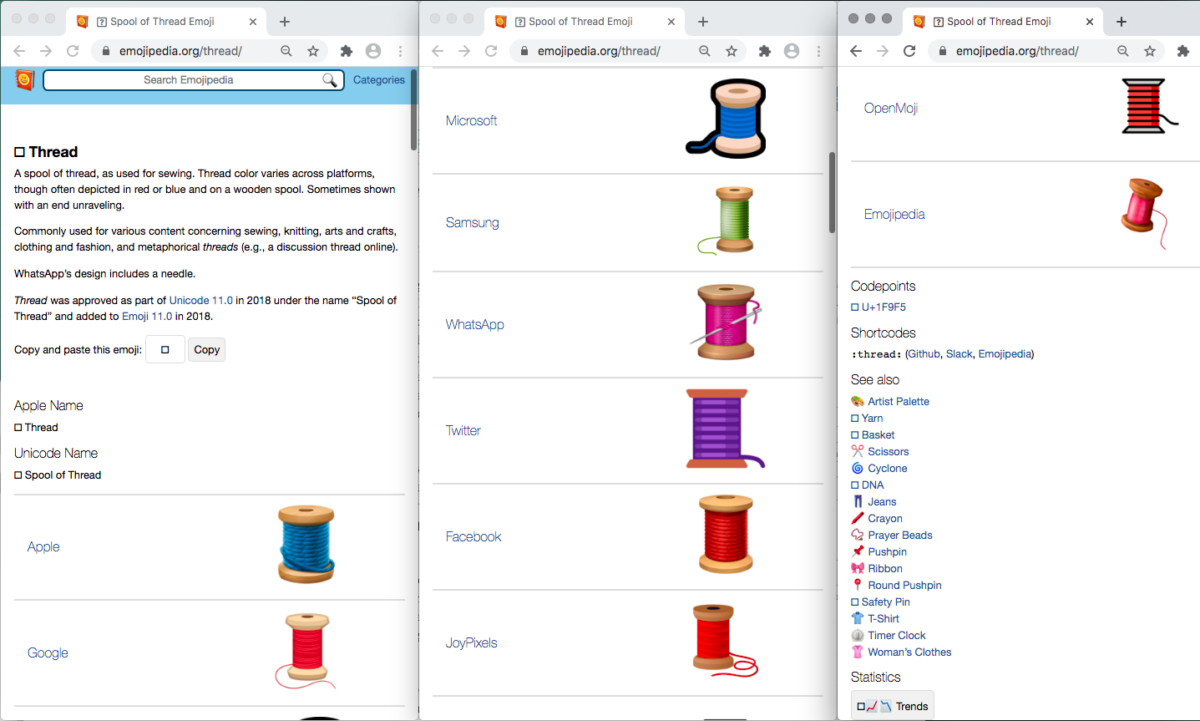Image resolution: width=1200 pixels, height=721 pixels.
Task: Click the magnifier icon inside the Emojipedia search box
Action: [329, 80]
